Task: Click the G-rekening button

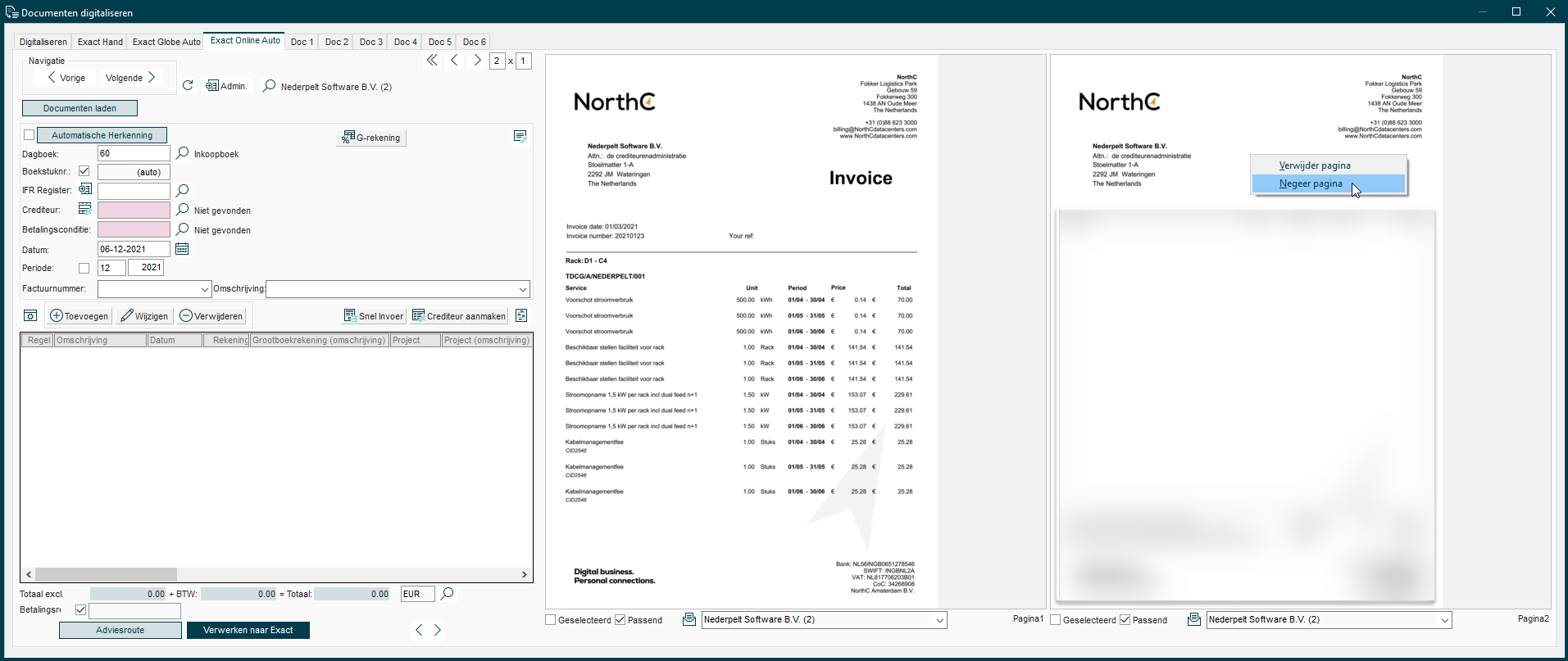Action: [x=371, y=138]
